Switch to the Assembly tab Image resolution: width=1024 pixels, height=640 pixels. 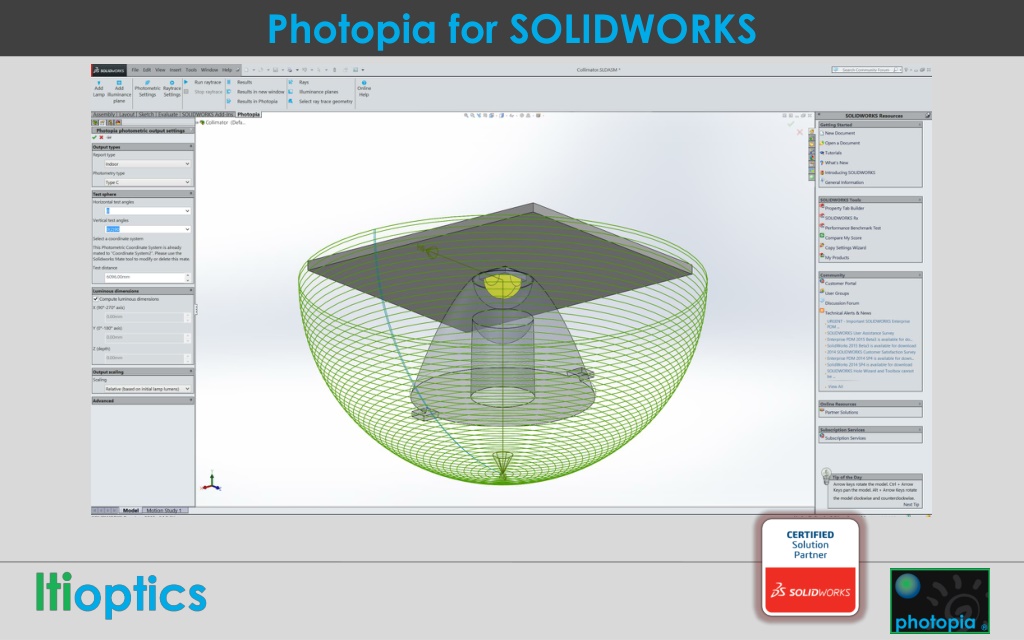pos(104,114)
